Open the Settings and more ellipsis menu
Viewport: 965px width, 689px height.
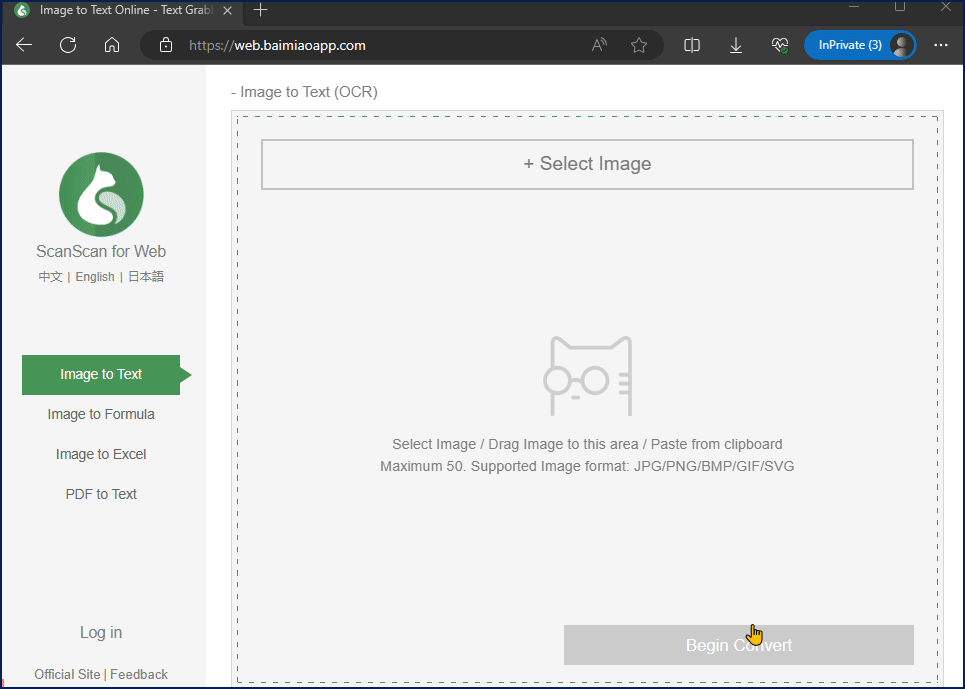pos(940,45)
